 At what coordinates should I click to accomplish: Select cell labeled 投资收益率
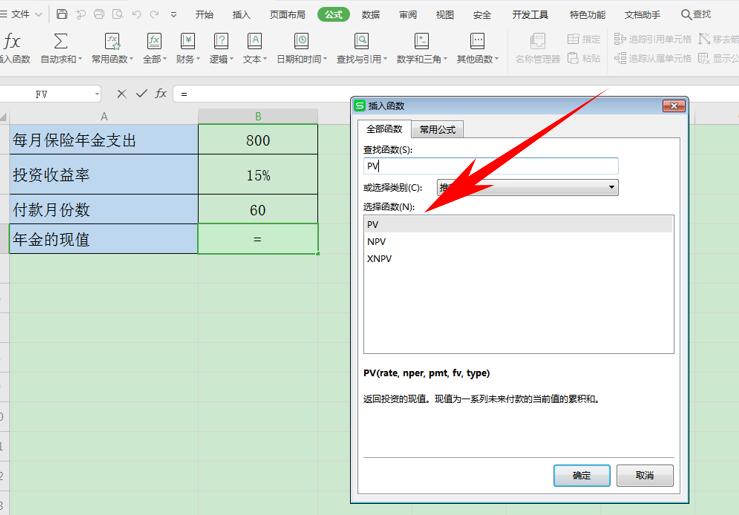[104, 175]
